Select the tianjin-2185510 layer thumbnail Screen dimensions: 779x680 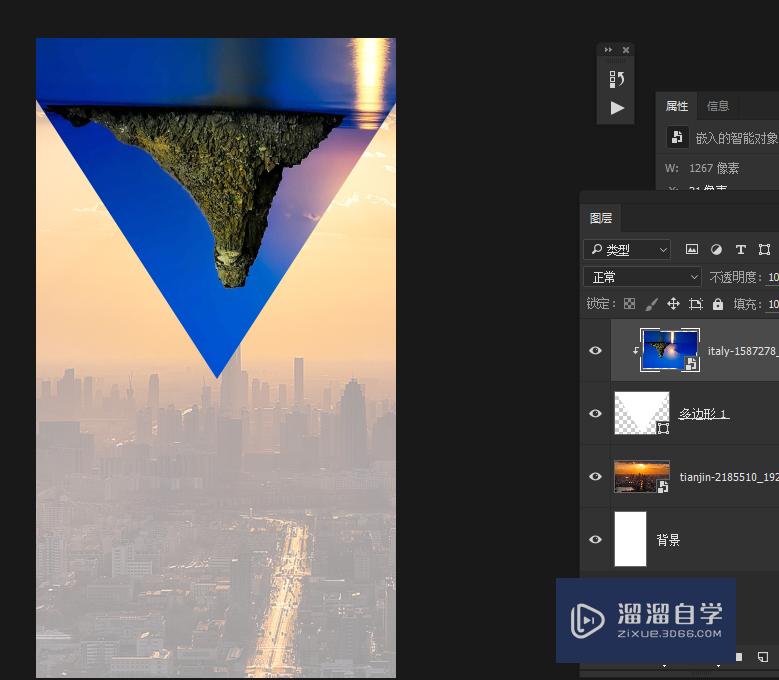pyautogui.click(x=642, y=476)
